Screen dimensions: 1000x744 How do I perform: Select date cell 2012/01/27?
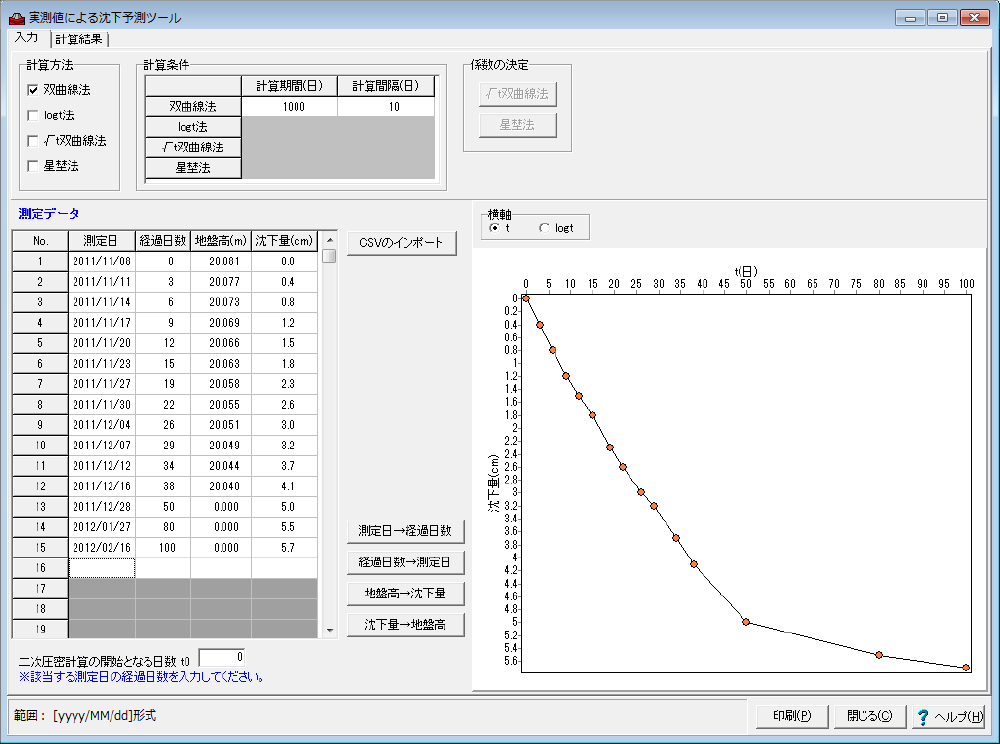(102, 527)
